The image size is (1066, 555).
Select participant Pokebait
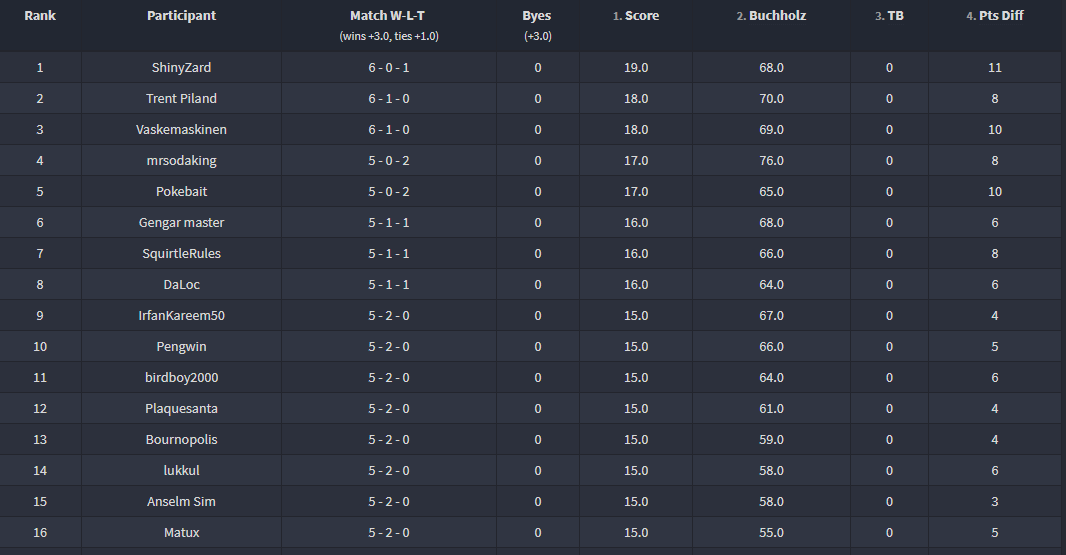182,192
